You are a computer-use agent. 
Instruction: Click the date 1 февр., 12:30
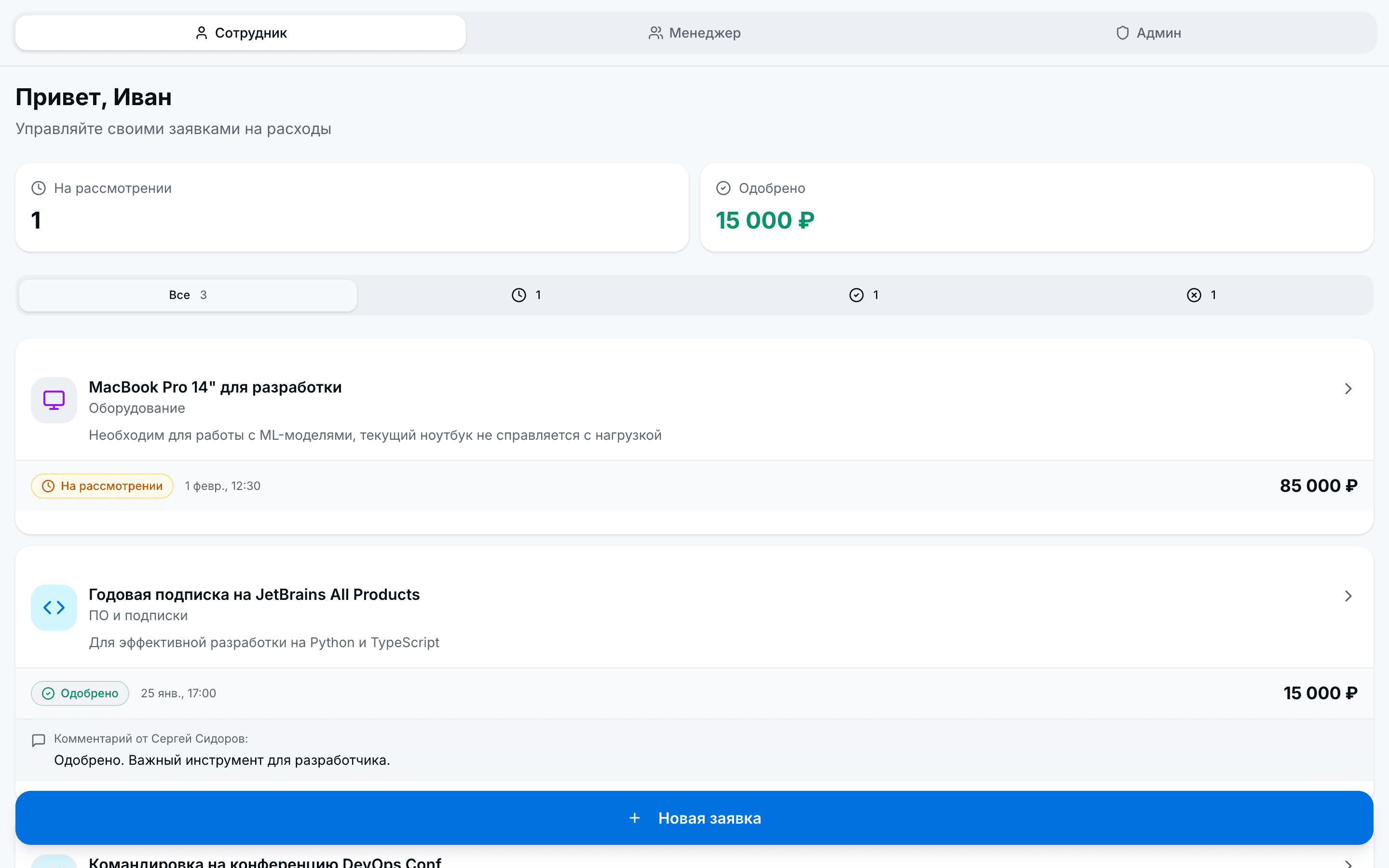(x=223, y=486)
